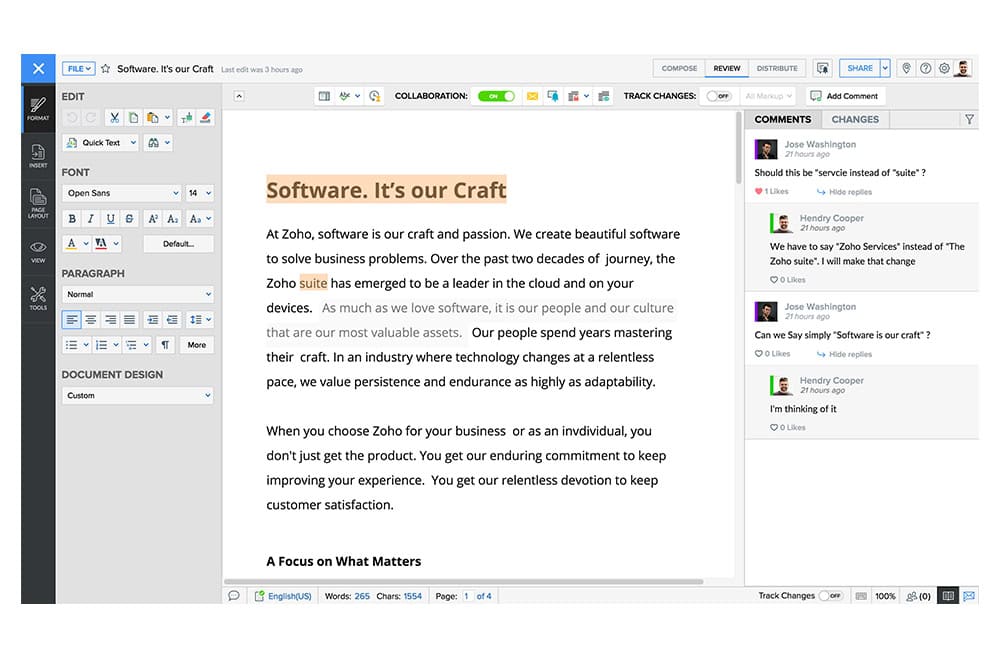Image resolution: width=1000 pixels, height=658 pixels.
Task: Center align text
Action: click(x=91, y=319)
